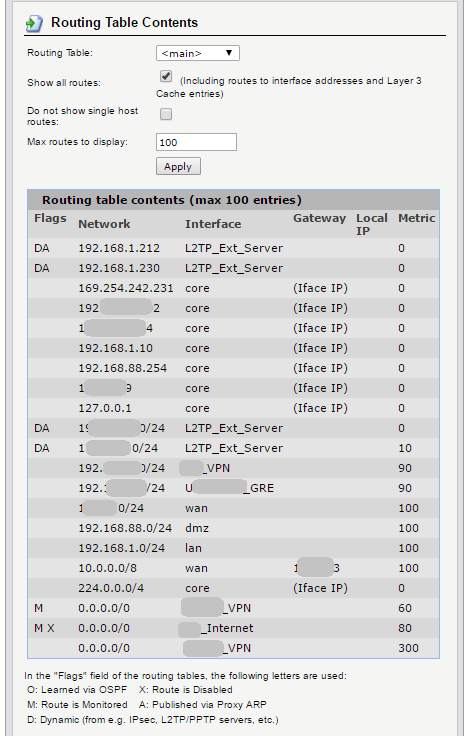Click the Routing Table Contents header icon
Image resolution: width=465 pixels, height=736 pixels.
click(x=34, y=23)
